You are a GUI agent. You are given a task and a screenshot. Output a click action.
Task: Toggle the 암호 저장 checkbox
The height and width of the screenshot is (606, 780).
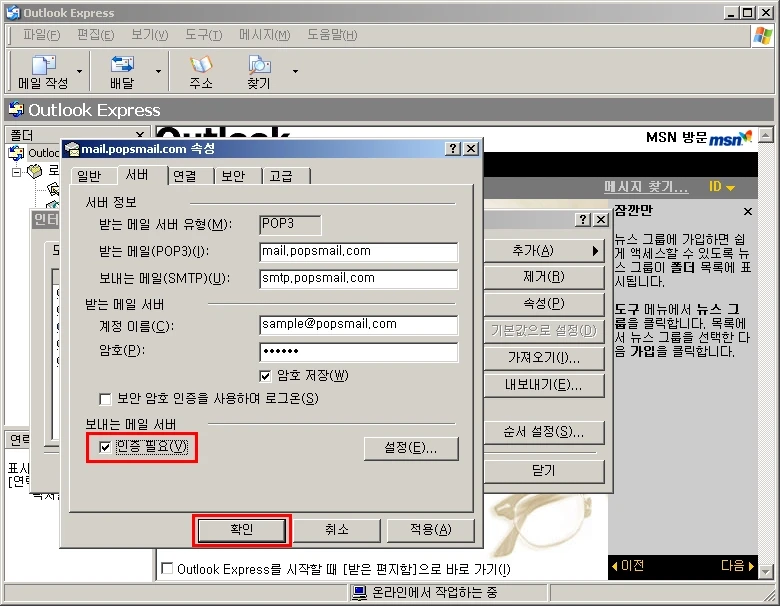266,376
